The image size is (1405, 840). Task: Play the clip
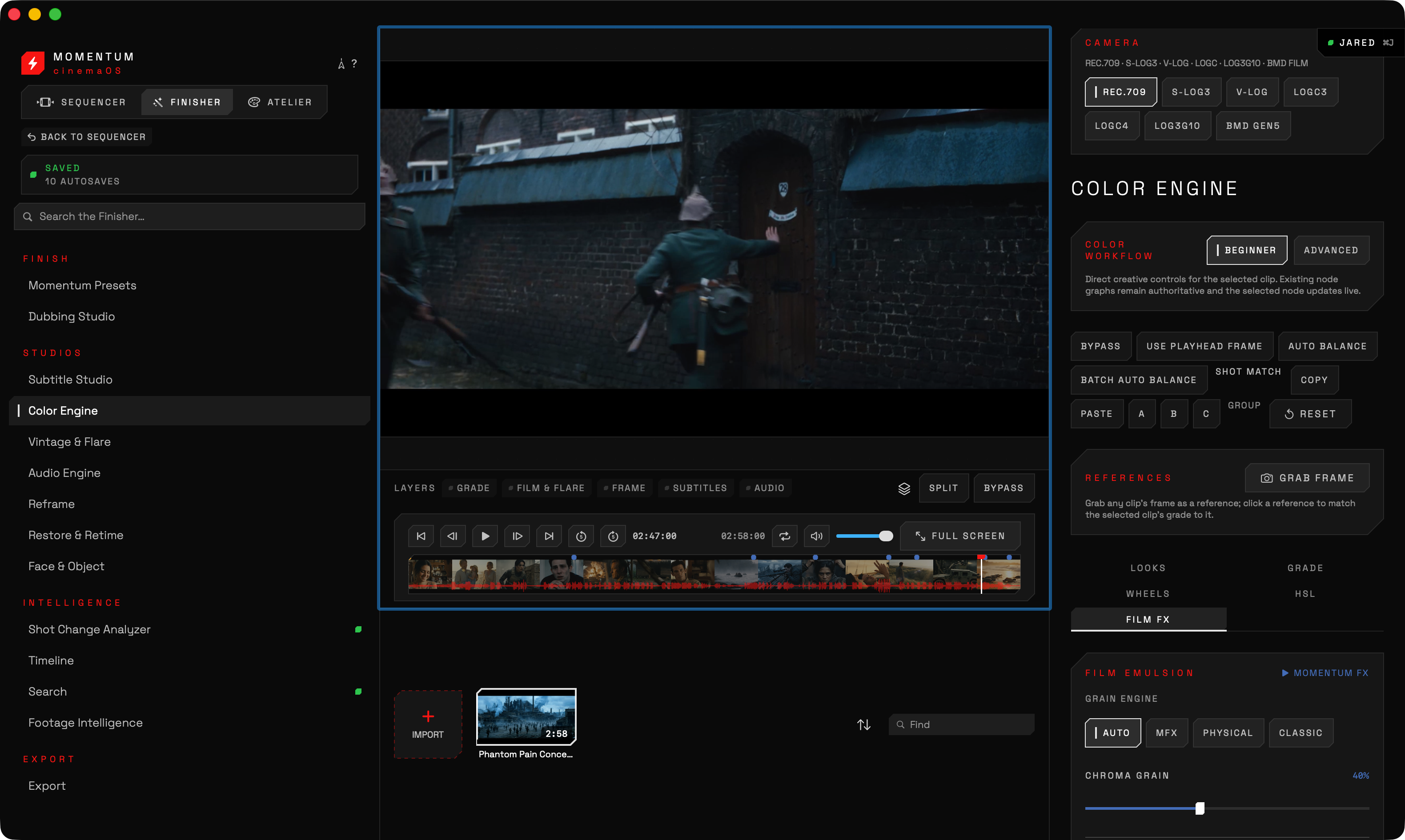point(485,536)
